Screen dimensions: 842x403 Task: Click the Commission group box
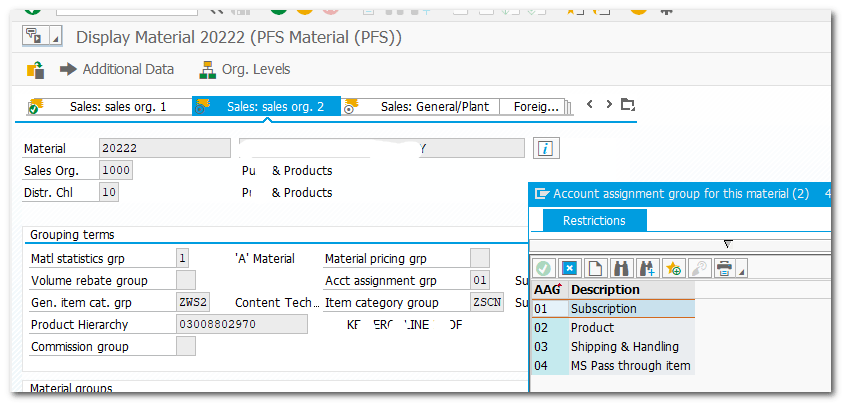tap(185, 346)
